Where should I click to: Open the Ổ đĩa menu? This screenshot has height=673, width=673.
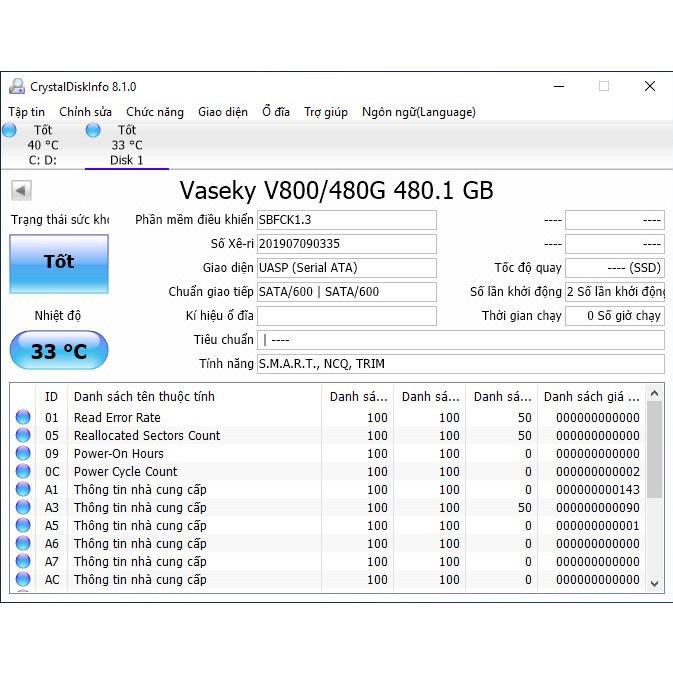(x=276, y=112)
